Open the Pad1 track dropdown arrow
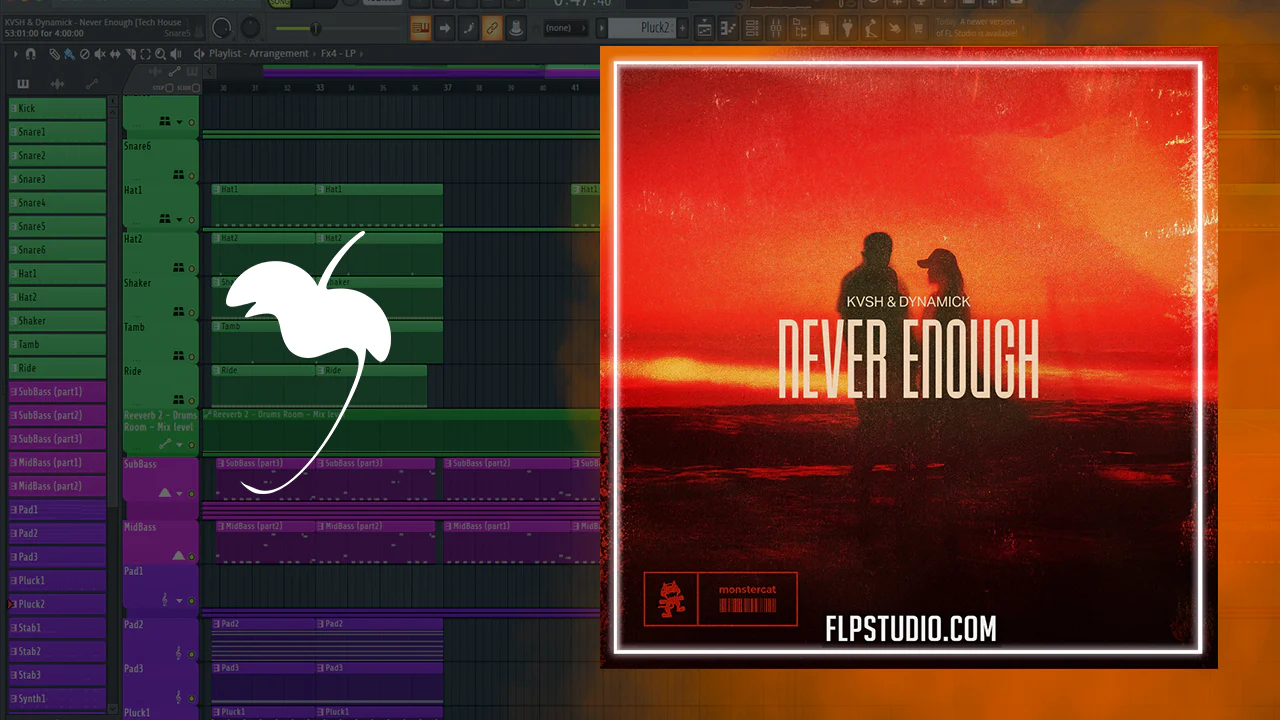This screenshot has width=1280, height=720. point(180,601)
